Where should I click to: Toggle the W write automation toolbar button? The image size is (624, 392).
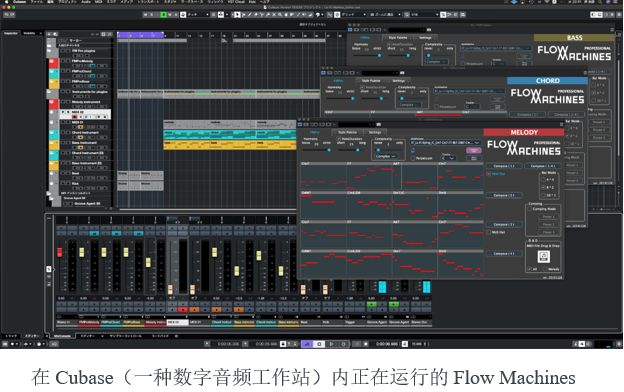170,15
